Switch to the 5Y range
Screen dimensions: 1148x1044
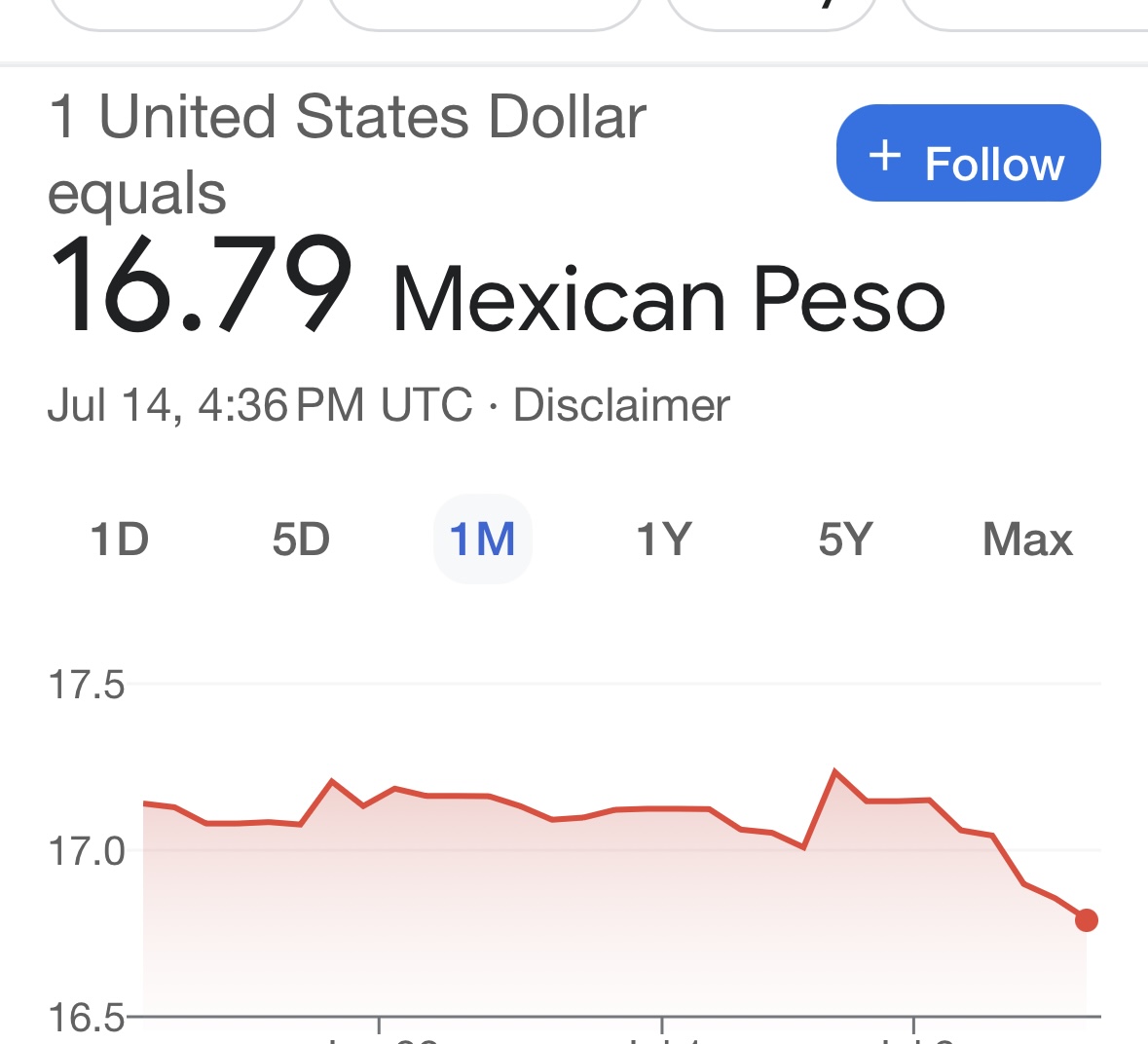coord(845,540)
